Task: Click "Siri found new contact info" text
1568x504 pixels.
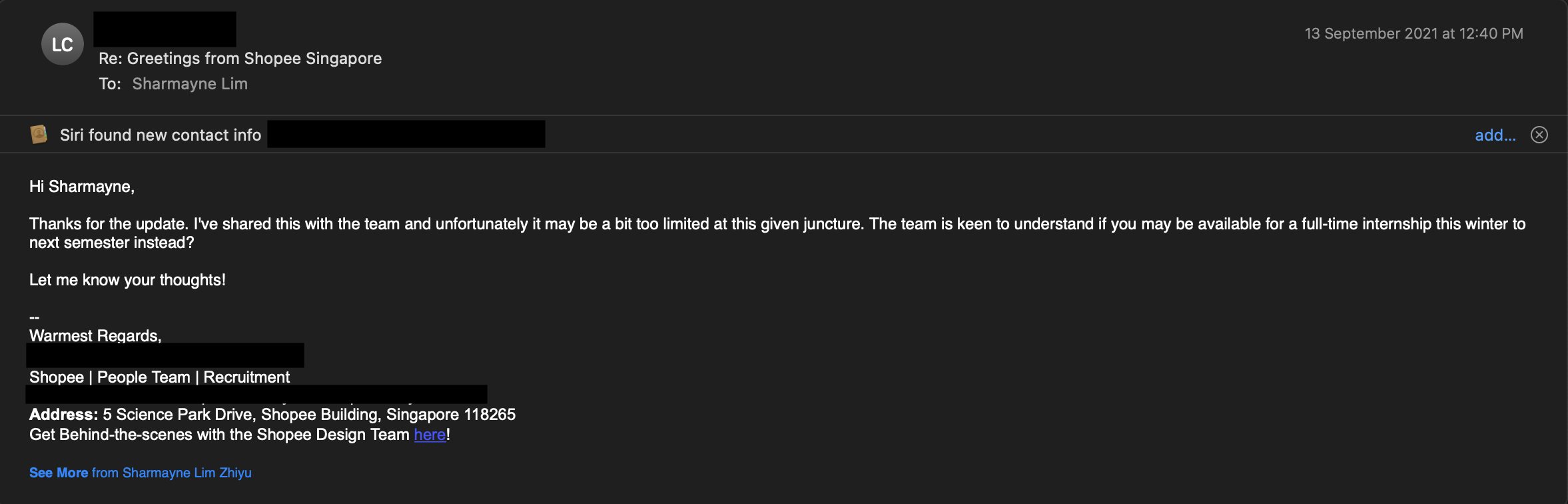Action: (160, 135)
